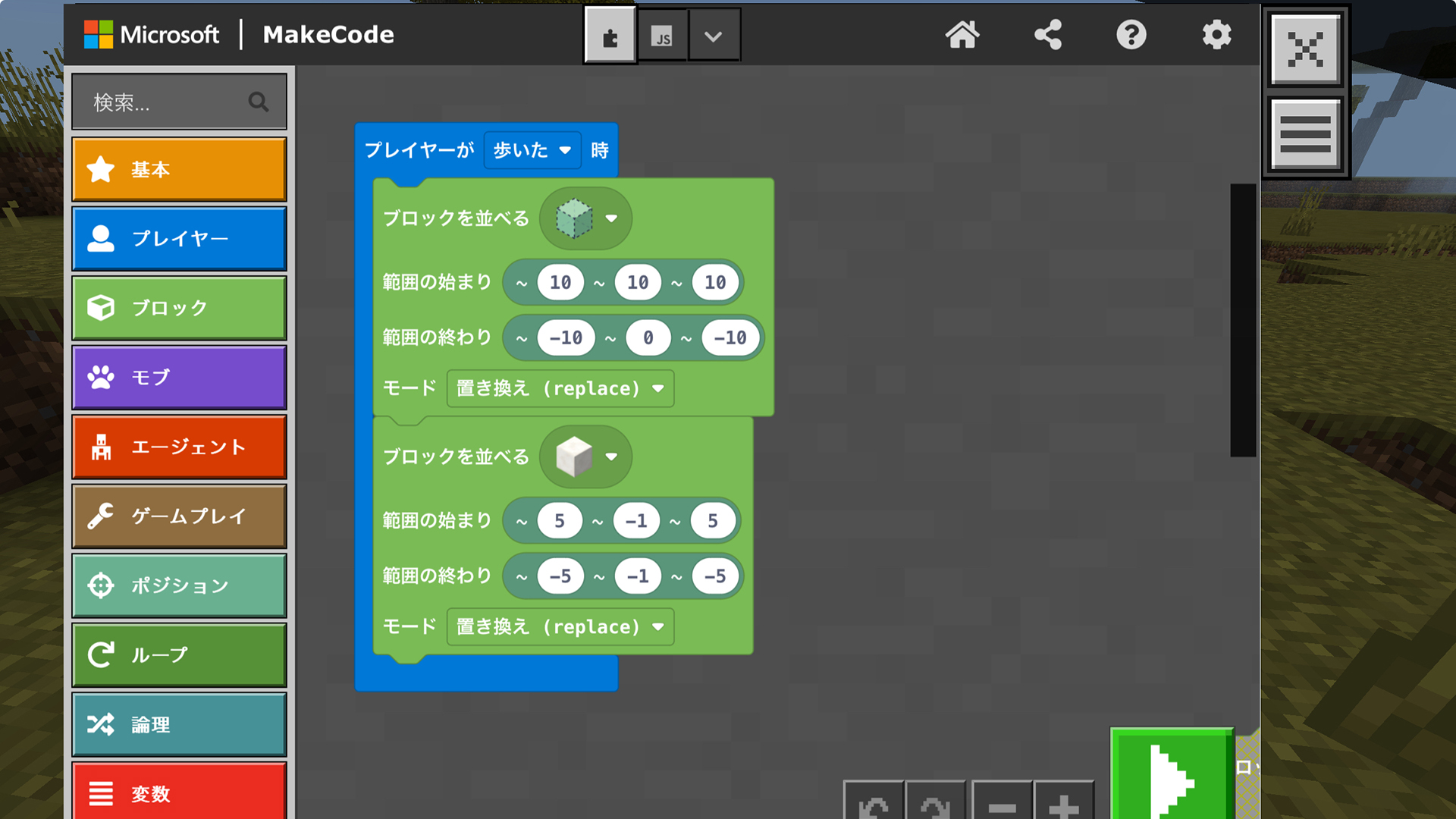Click the share icon button

click(1048, 34)
